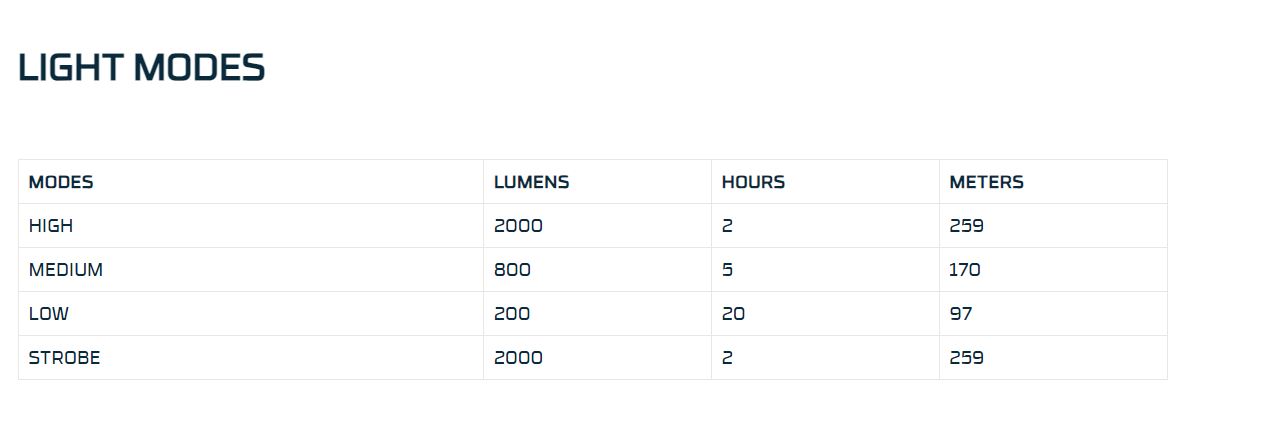This screenshot has height=443, width=1275.
Task: Click the HOURS column header
Action: 753,182
